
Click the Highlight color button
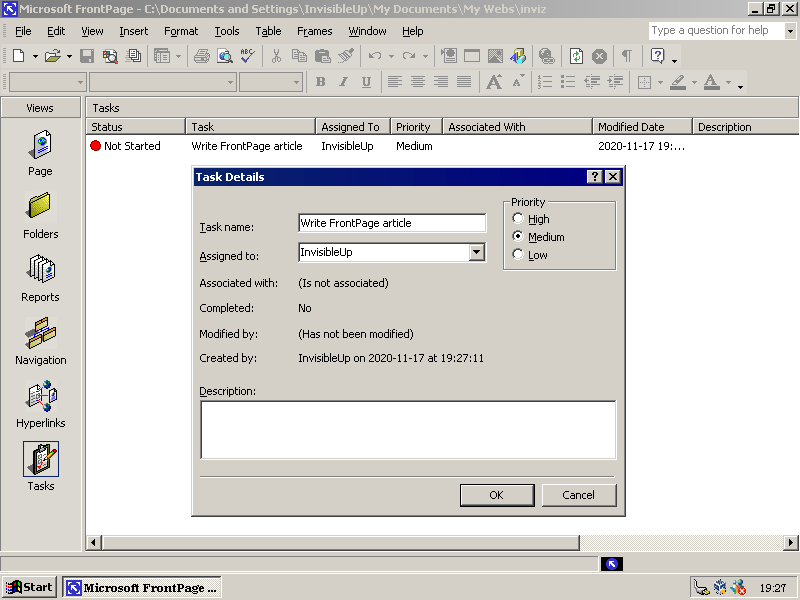tap(678, 82)
